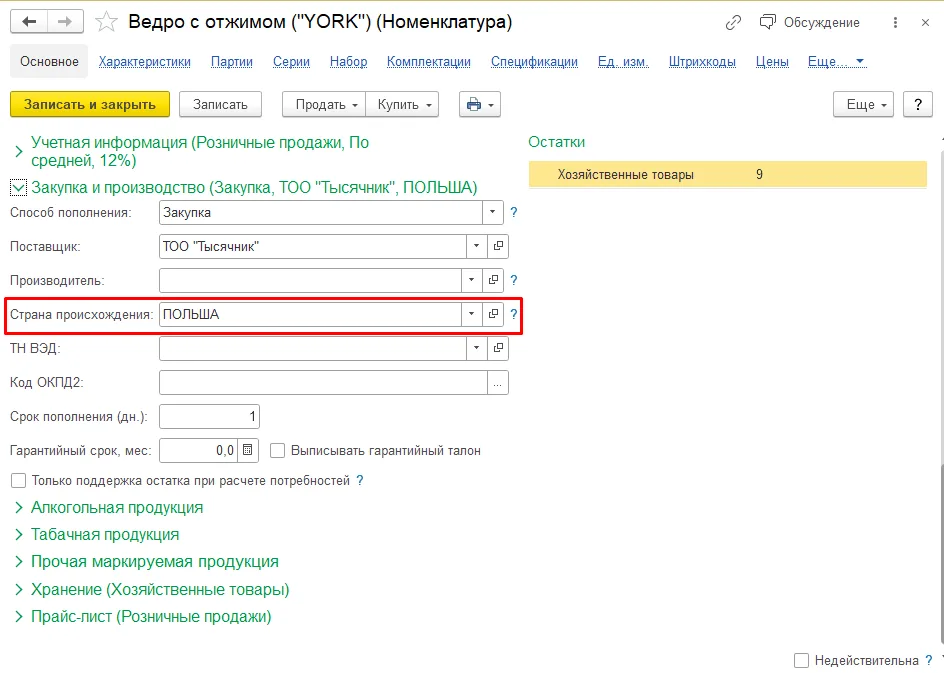Expand the Учетная информация section
Screen dimensions: 944x673
(19, 152)
